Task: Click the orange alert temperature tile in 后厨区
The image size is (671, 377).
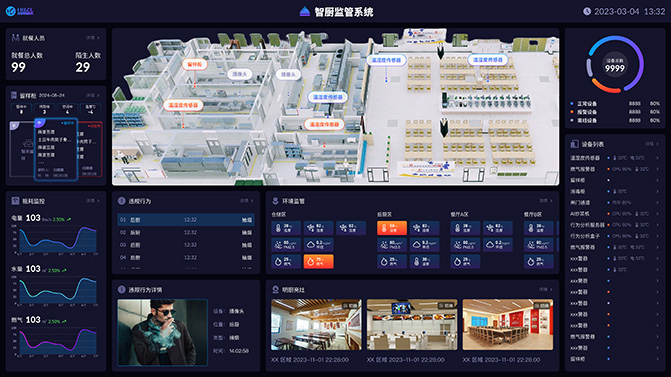Action: (392, 228)
